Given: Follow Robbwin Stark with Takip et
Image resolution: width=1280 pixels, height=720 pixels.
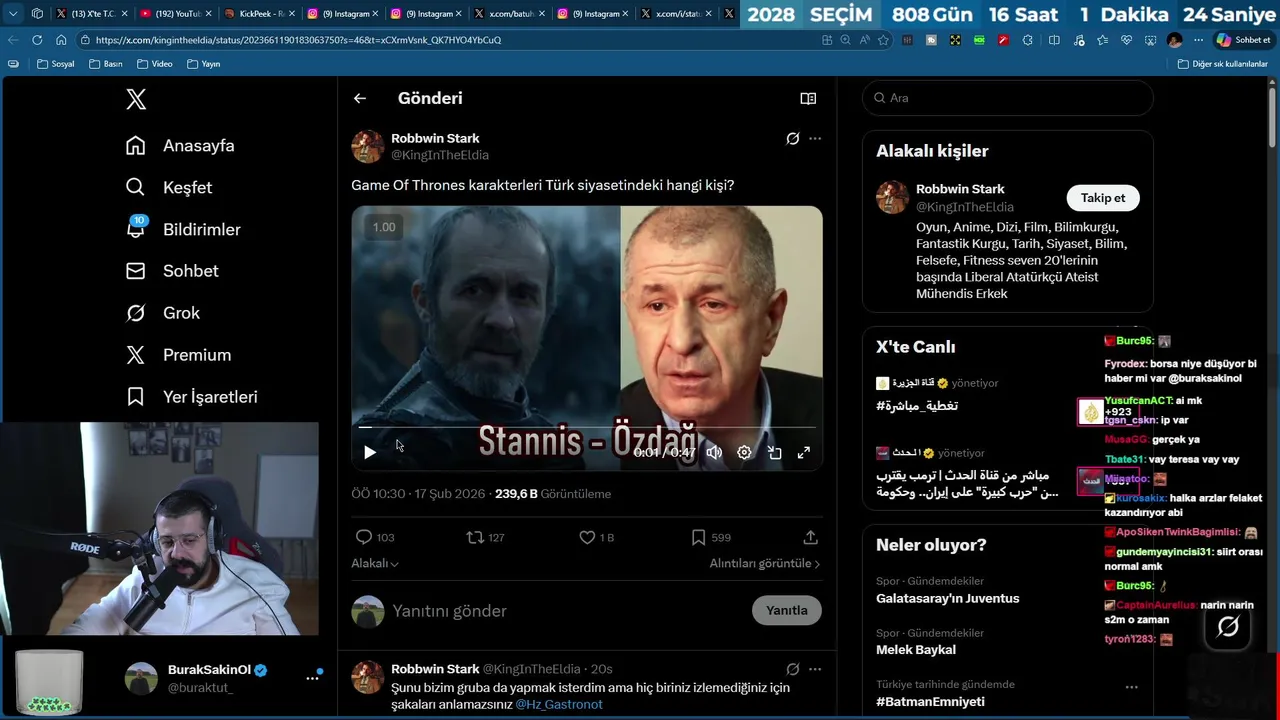Looking at the screenshot, I should (1103, 198).
